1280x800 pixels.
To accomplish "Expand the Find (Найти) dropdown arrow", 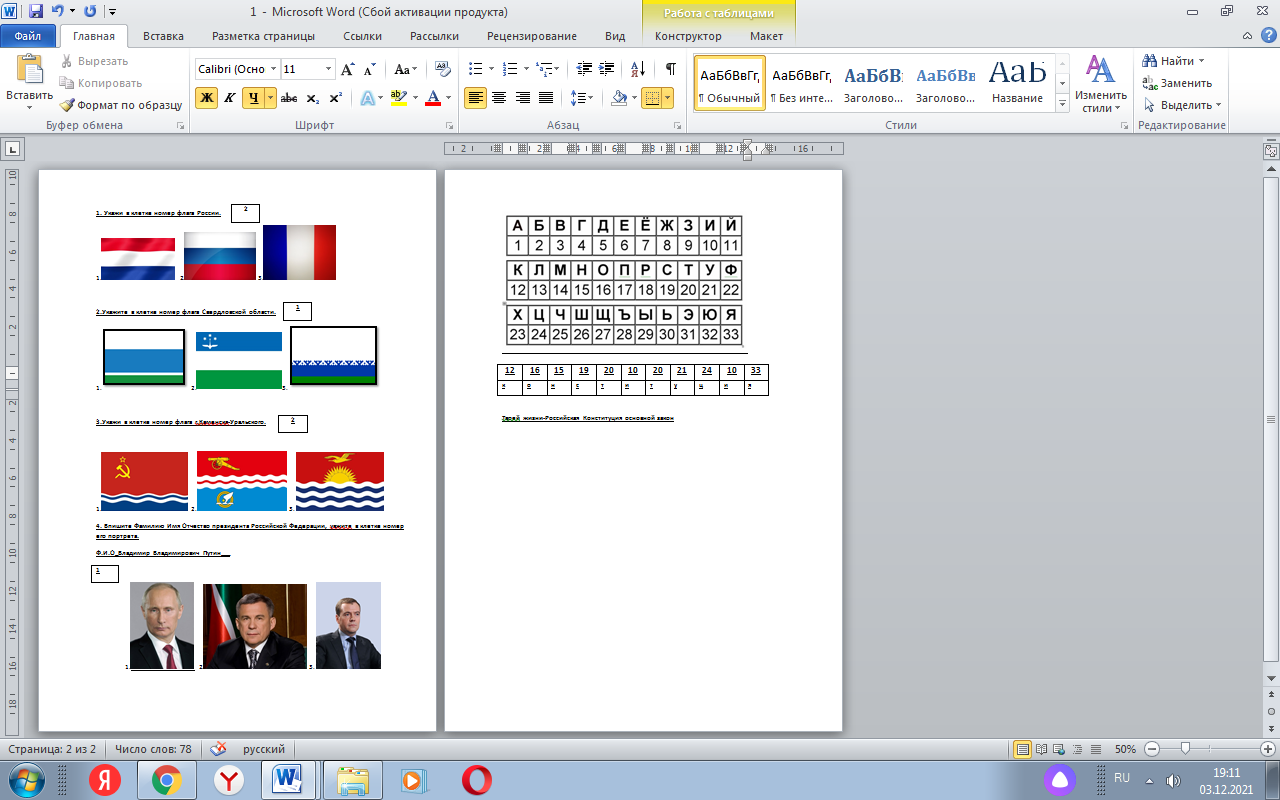I will click(x=1201, y=61).
